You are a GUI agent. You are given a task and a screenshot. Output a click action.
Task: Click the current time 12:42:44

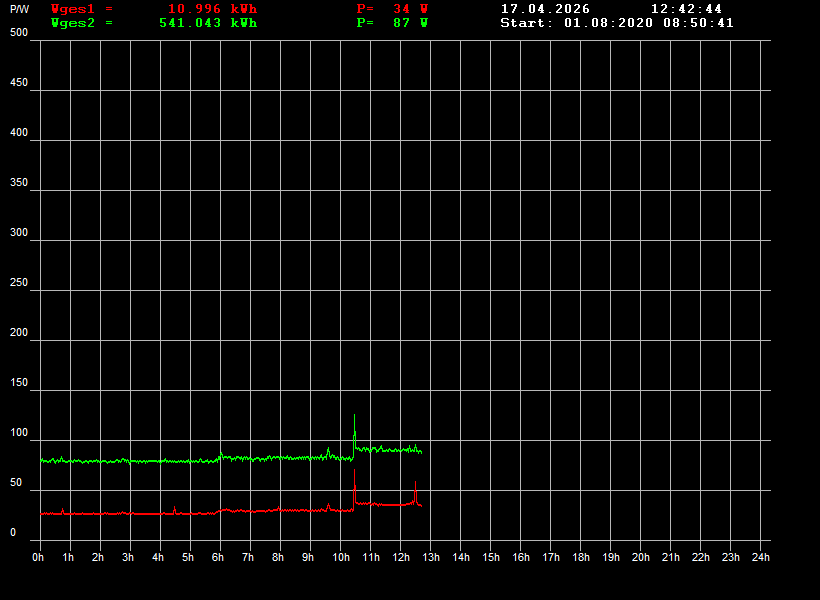[x=686, y=9]
